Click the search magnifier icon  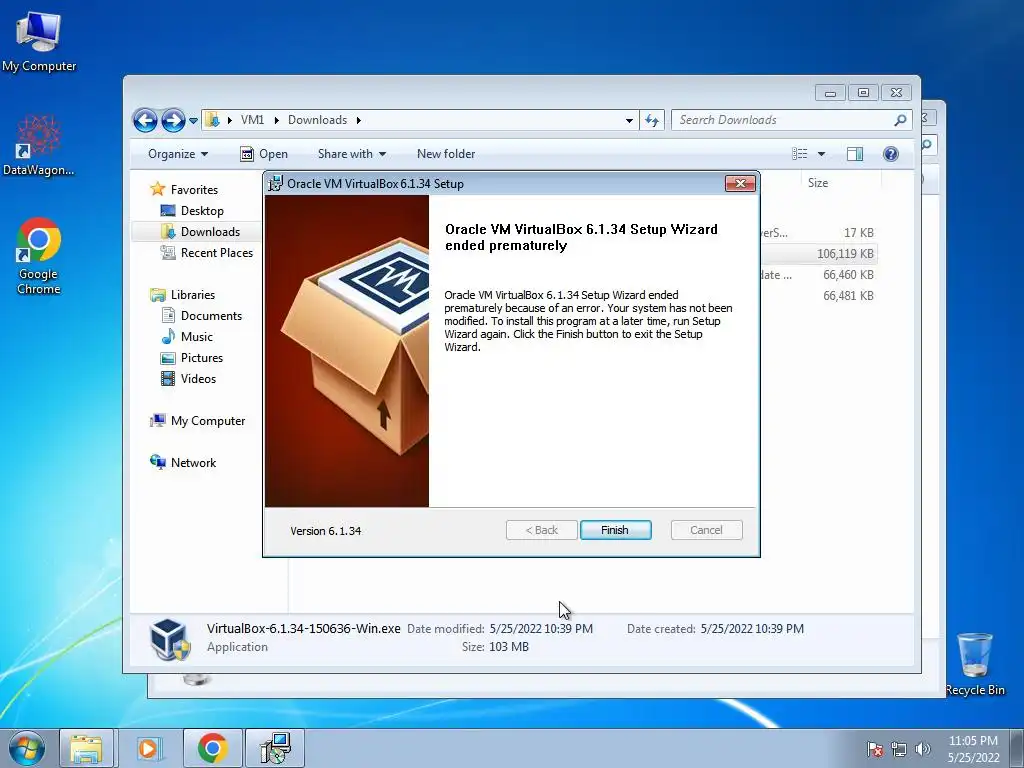click(x=901, y=120)
